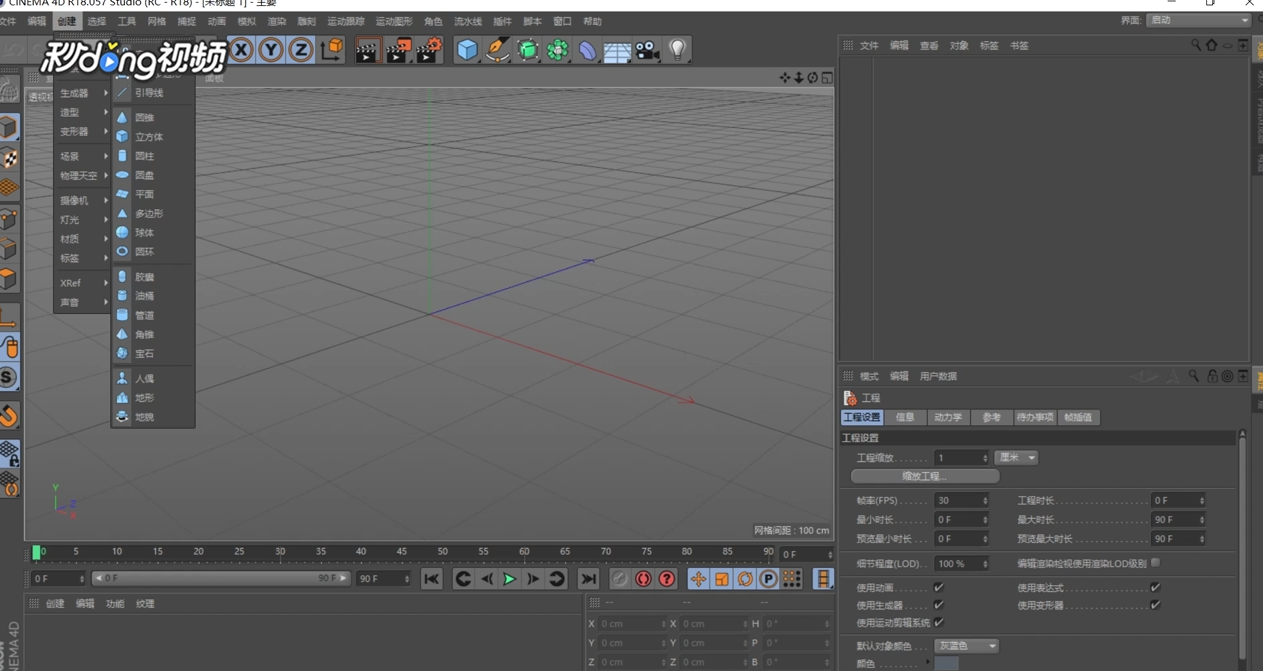Click the point-level animation dots icon

(792, 579)
